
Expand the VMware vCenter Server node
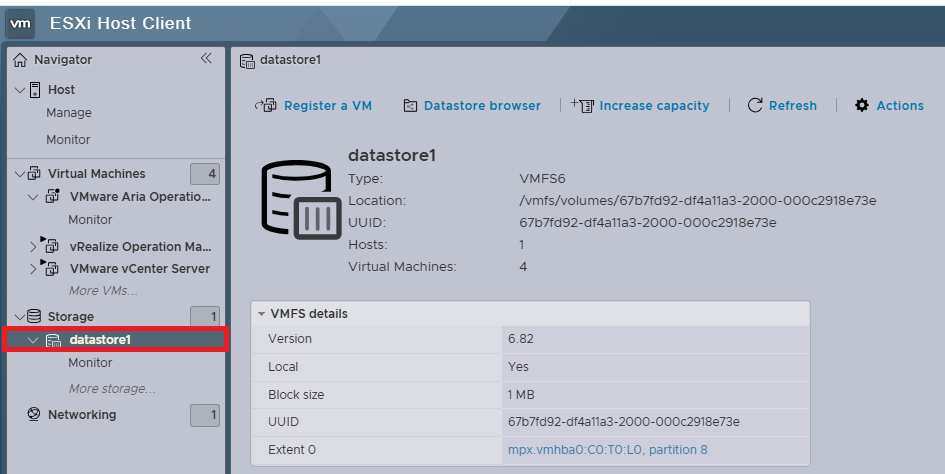[x=34, y=269]
